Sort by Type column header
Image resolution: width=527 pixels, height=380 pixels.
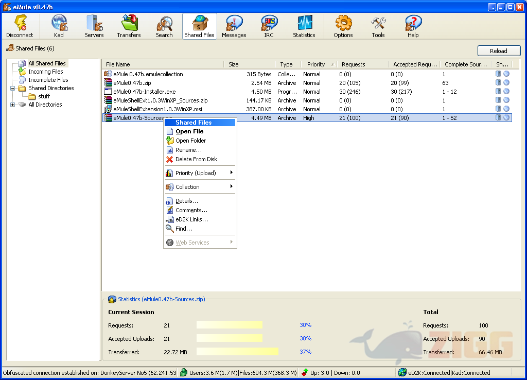coord(287,64)
